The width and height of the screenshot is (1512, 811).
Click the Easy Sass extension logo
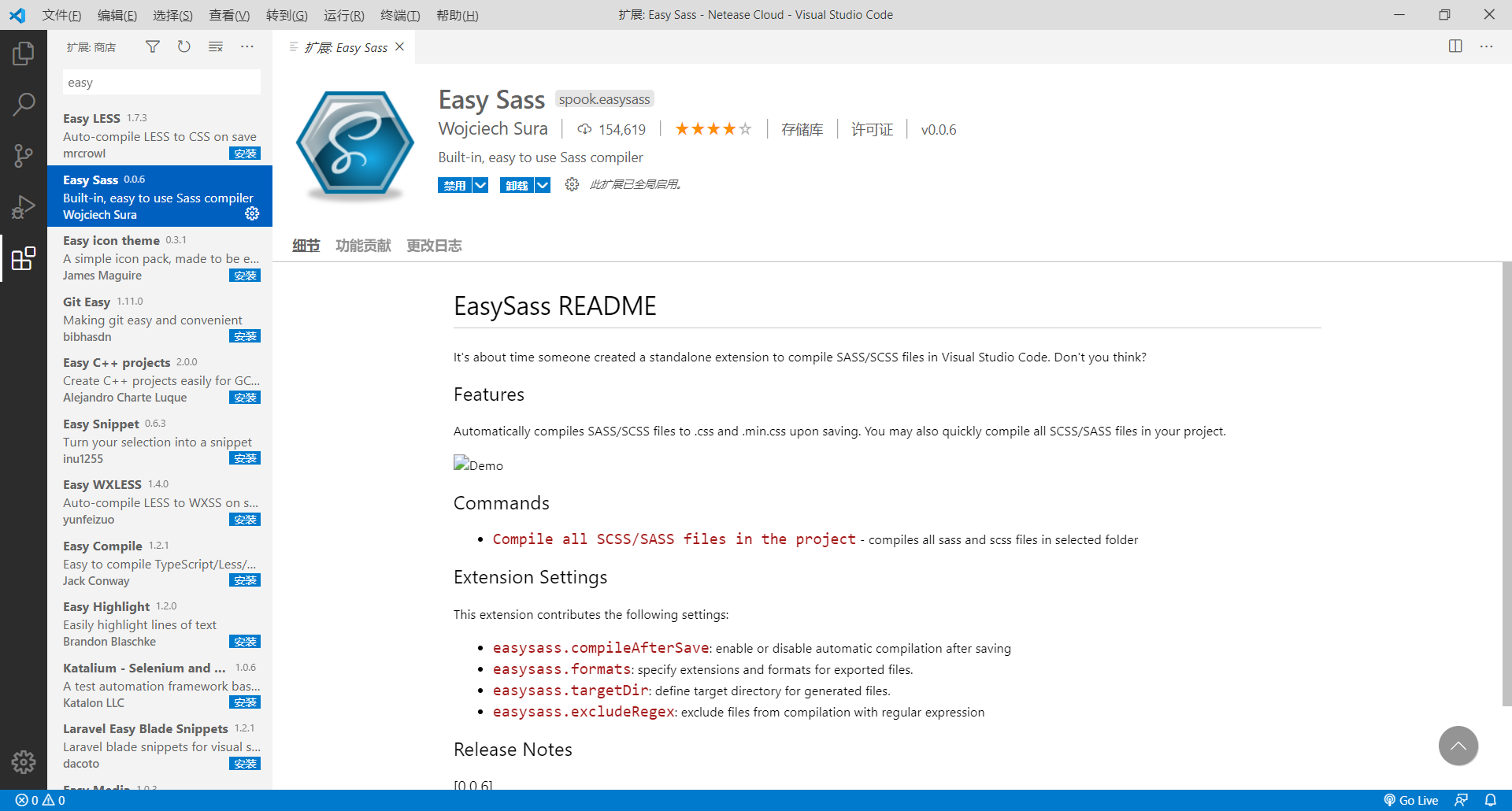tap(355, 145)
